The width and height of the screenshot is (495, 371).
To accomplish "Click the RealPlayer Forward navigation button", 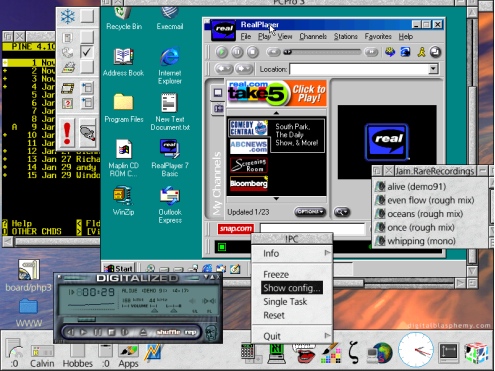I will coord(244,69).
